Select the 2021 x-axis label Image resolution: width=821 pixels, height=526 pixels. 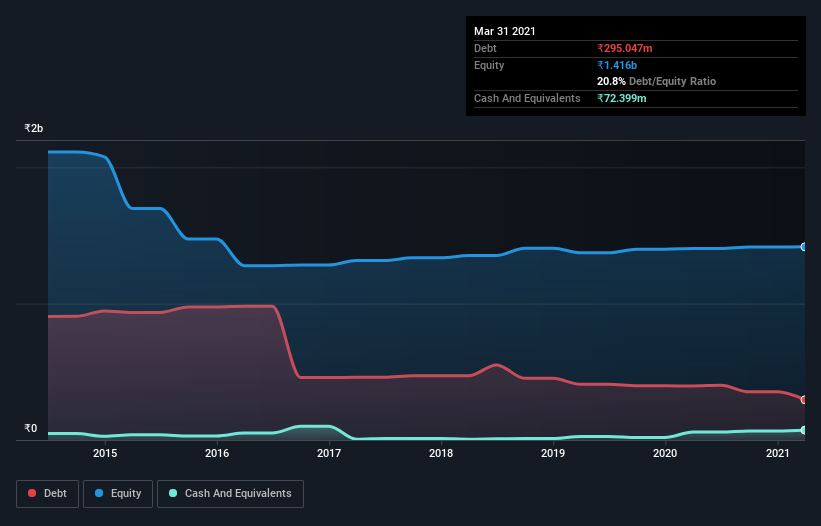click(x=778, y=453)
